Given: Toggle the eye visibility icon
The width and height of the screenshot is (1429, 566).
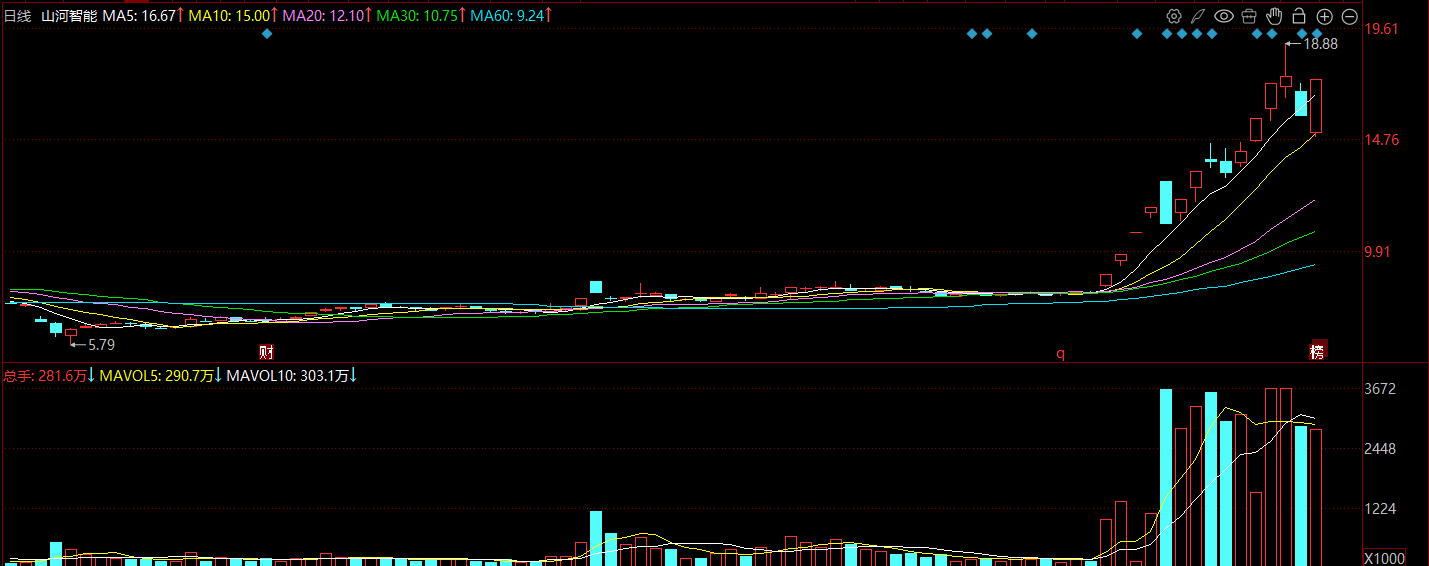Looking at the screenshot, I should pos(1224,16).
